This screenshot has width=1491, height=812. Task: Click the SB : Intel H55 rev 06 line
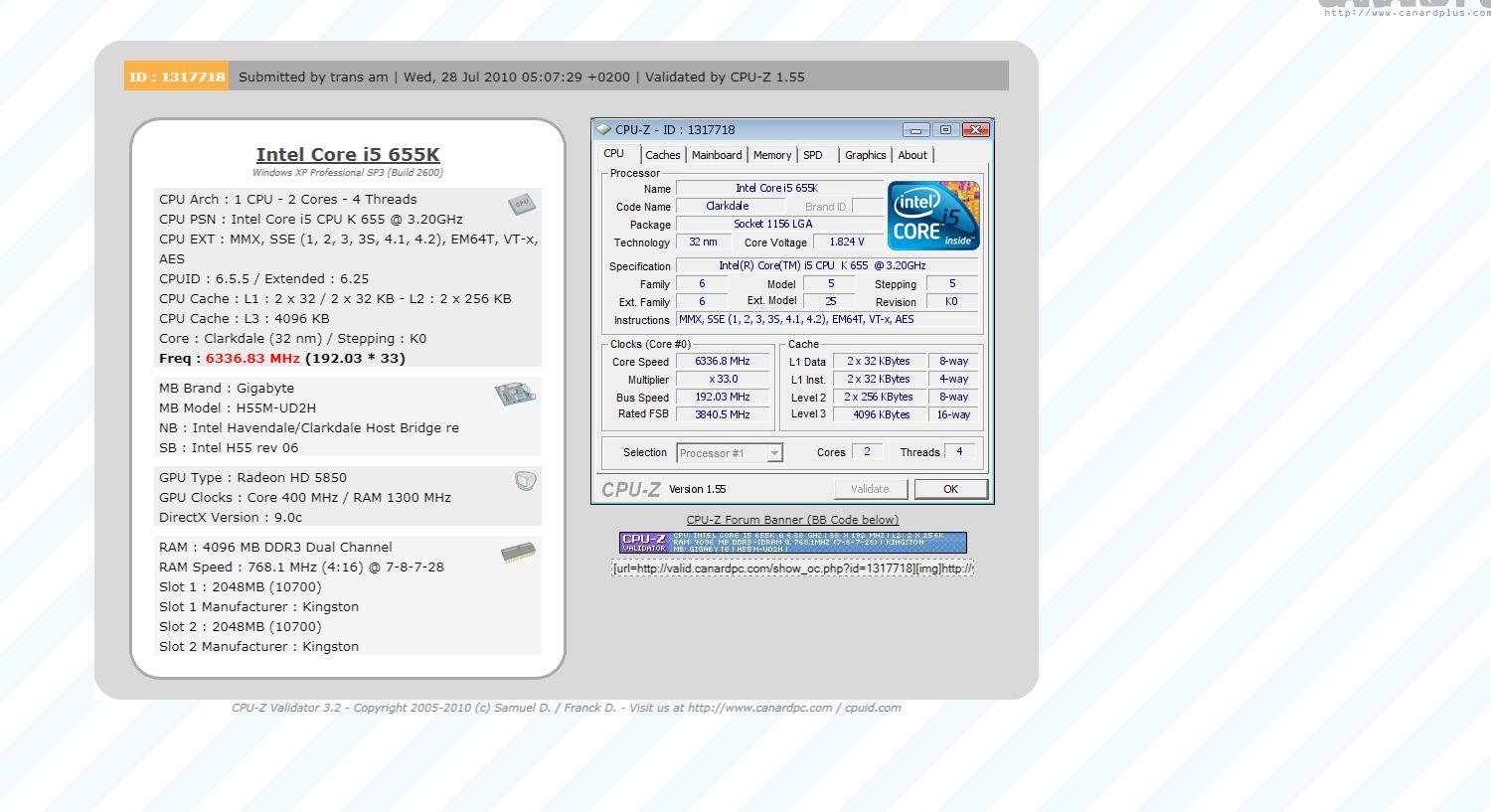click(x=229, y=447)
